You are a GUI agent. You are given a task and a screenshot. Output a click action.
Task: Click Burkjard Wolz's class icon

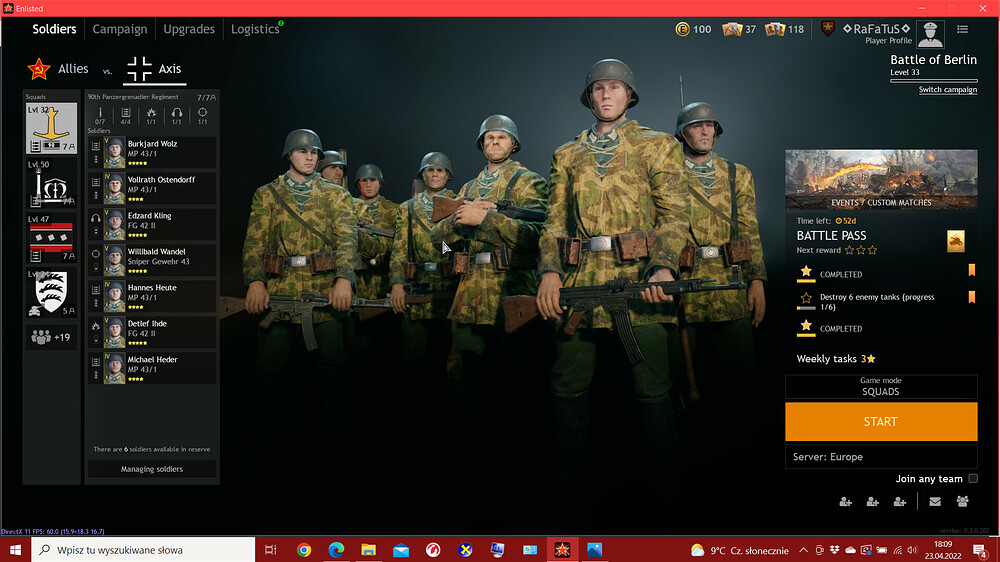(x=96, y=146)
